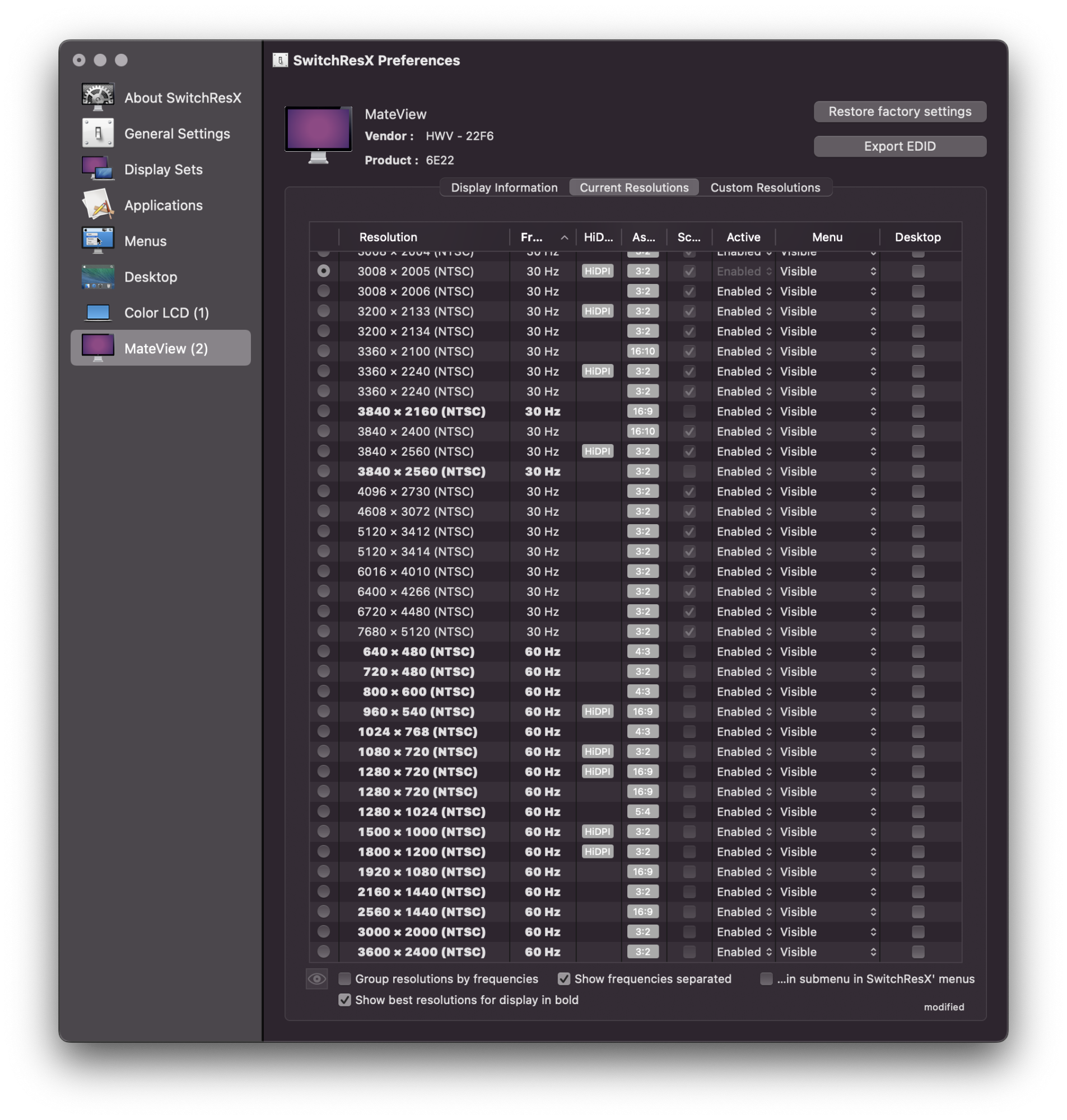Click the 16:10 aspect badge for 3360 × 2100
The height and width of the screenshot is (1120, 1067).
click(642, 351)
